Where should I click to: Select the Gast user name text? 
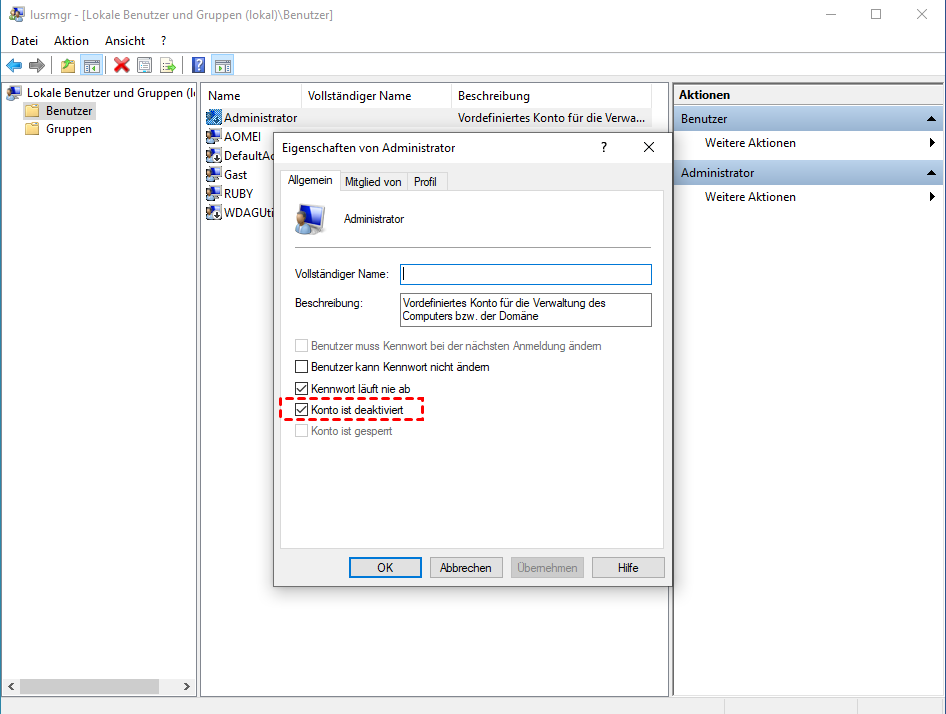[235, 174]
